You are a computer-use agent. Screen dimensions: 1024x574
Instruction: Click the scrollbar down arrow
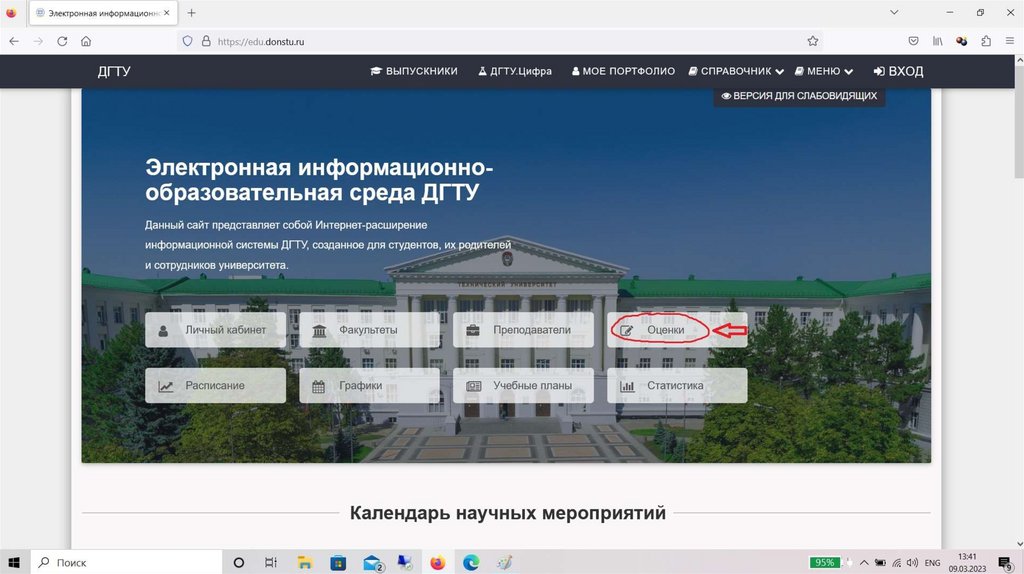pyautogui.click(x=1019, y=544)
